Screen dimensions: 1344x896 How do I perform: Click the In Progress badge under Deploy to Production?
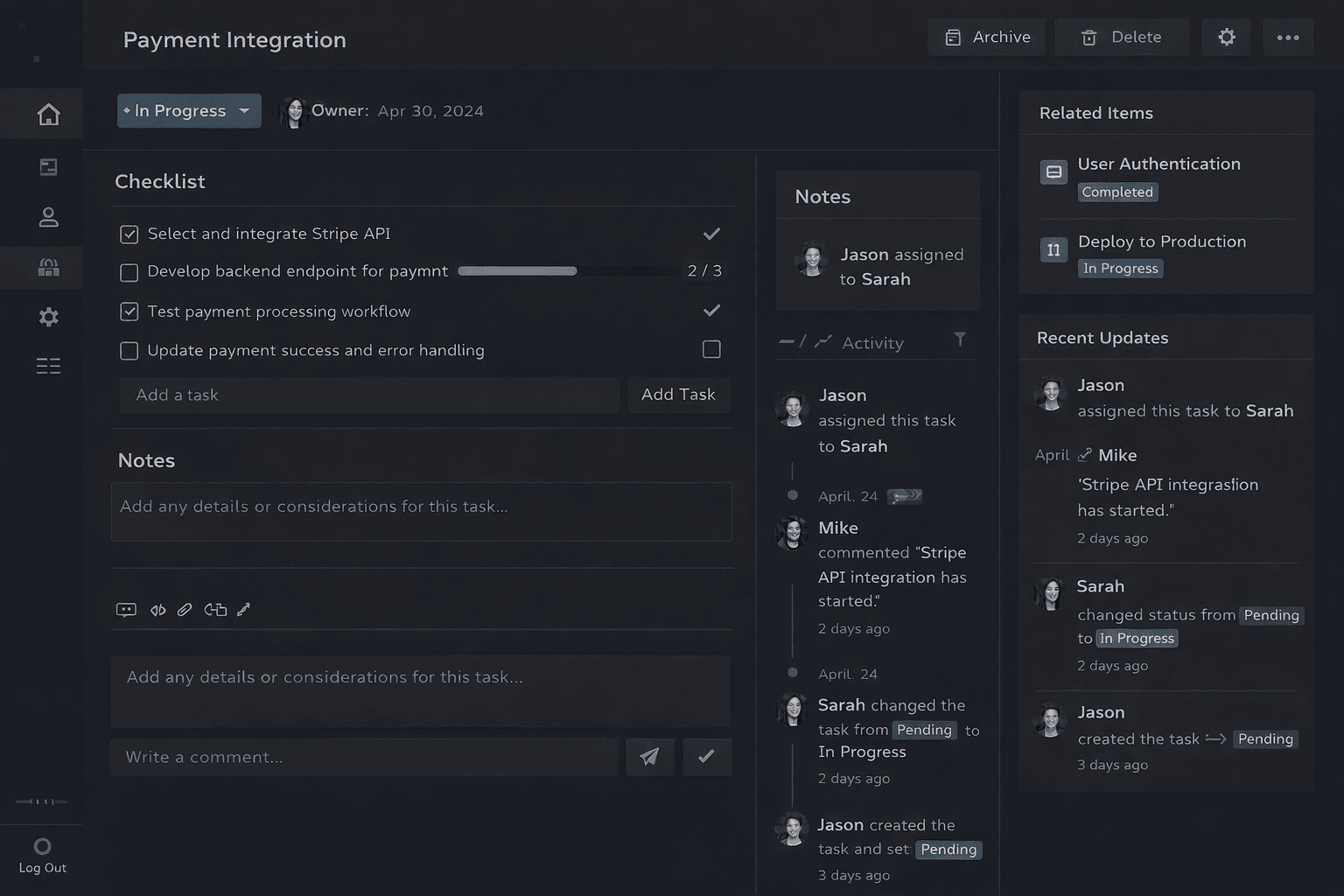(1120, 268)
